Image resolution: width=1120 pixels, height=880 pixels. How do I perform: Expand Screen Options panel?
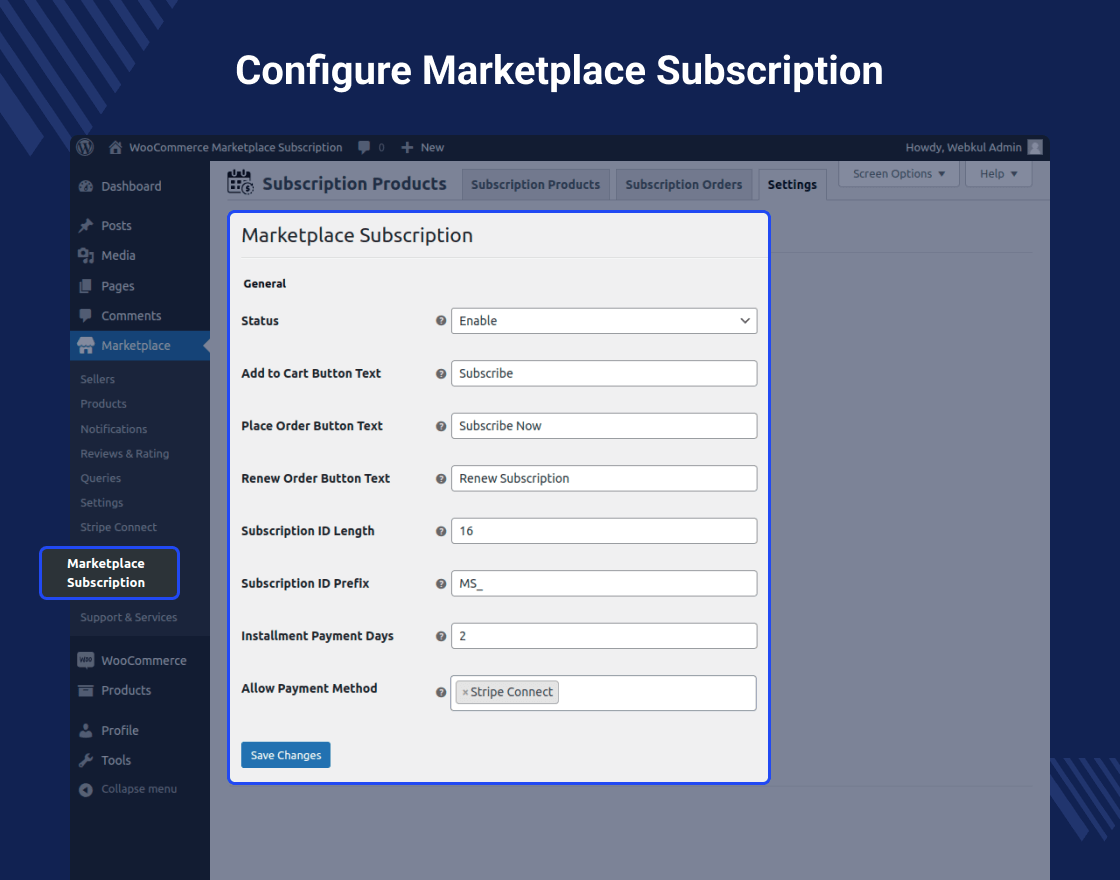click(899, 174)
